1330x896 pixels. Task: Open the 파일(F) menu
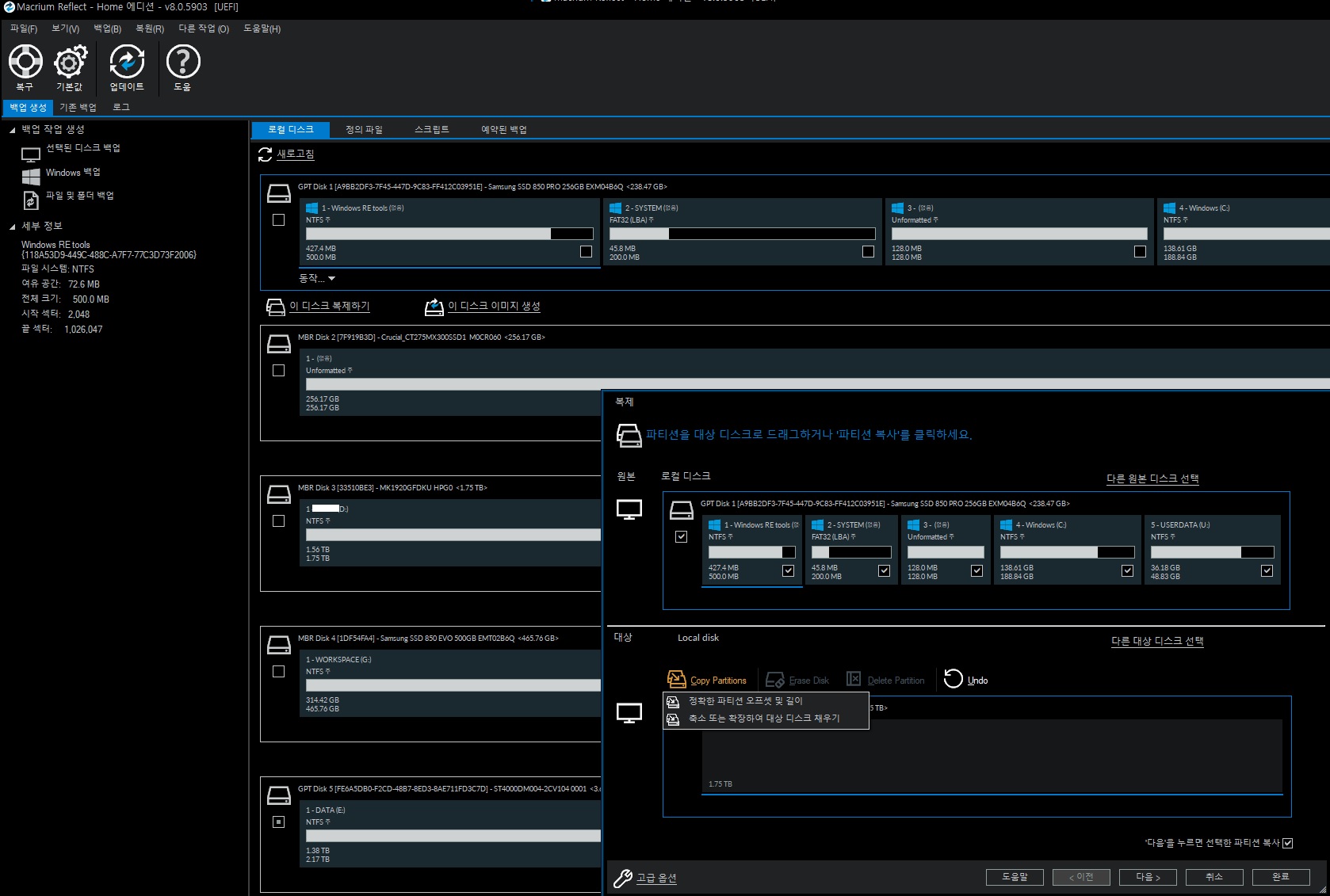[24, 29]
